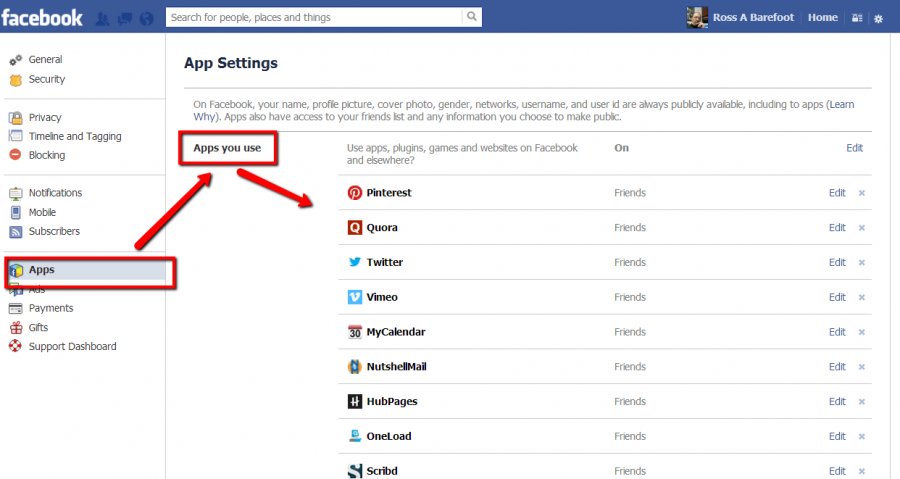Image resolution: width=900 pixels, height=479 pixels.
Task: Remove the Vimeo app with its X
Action: 862,298
